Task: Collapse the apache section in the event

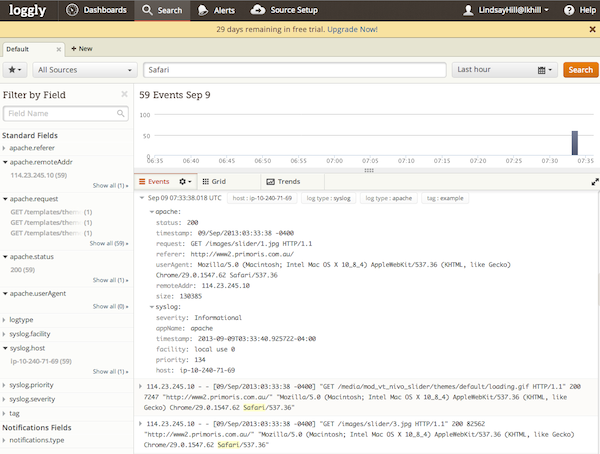Action: pyautogui.click(x=152, y=212)
